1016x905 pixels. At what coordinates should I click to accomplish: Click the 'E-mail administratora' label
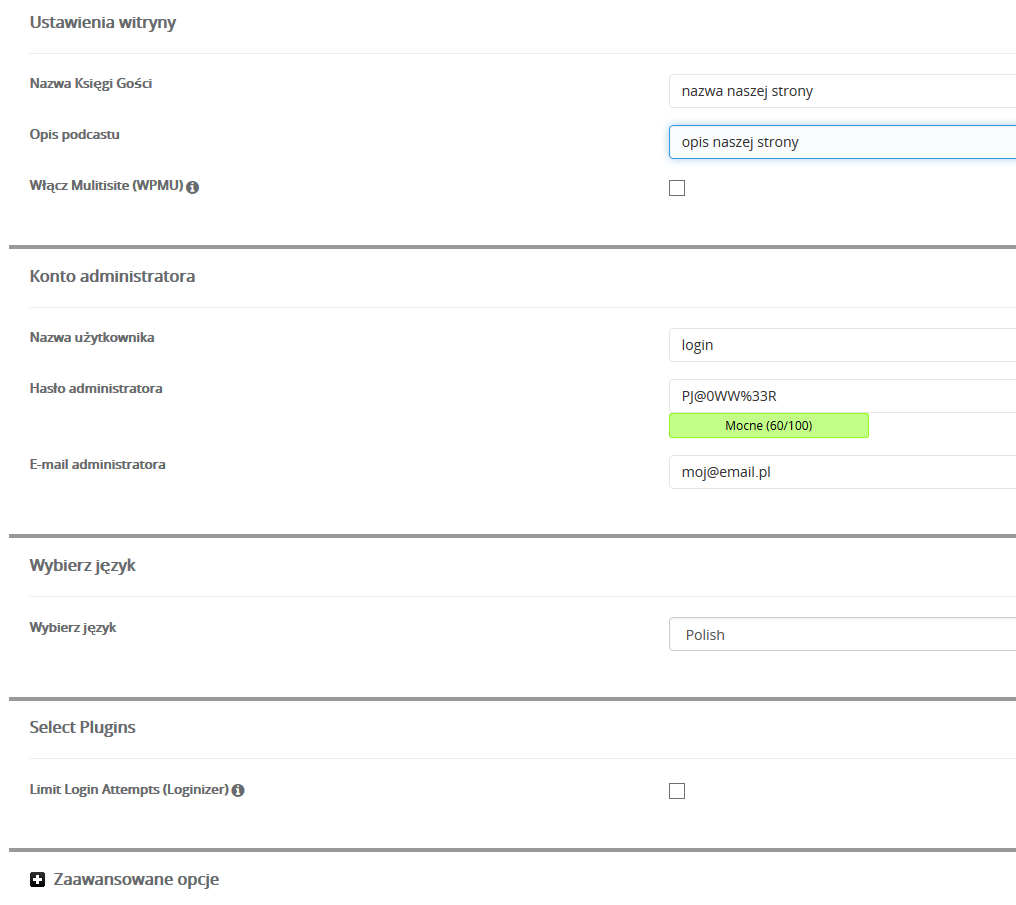[x=97, y=464]
